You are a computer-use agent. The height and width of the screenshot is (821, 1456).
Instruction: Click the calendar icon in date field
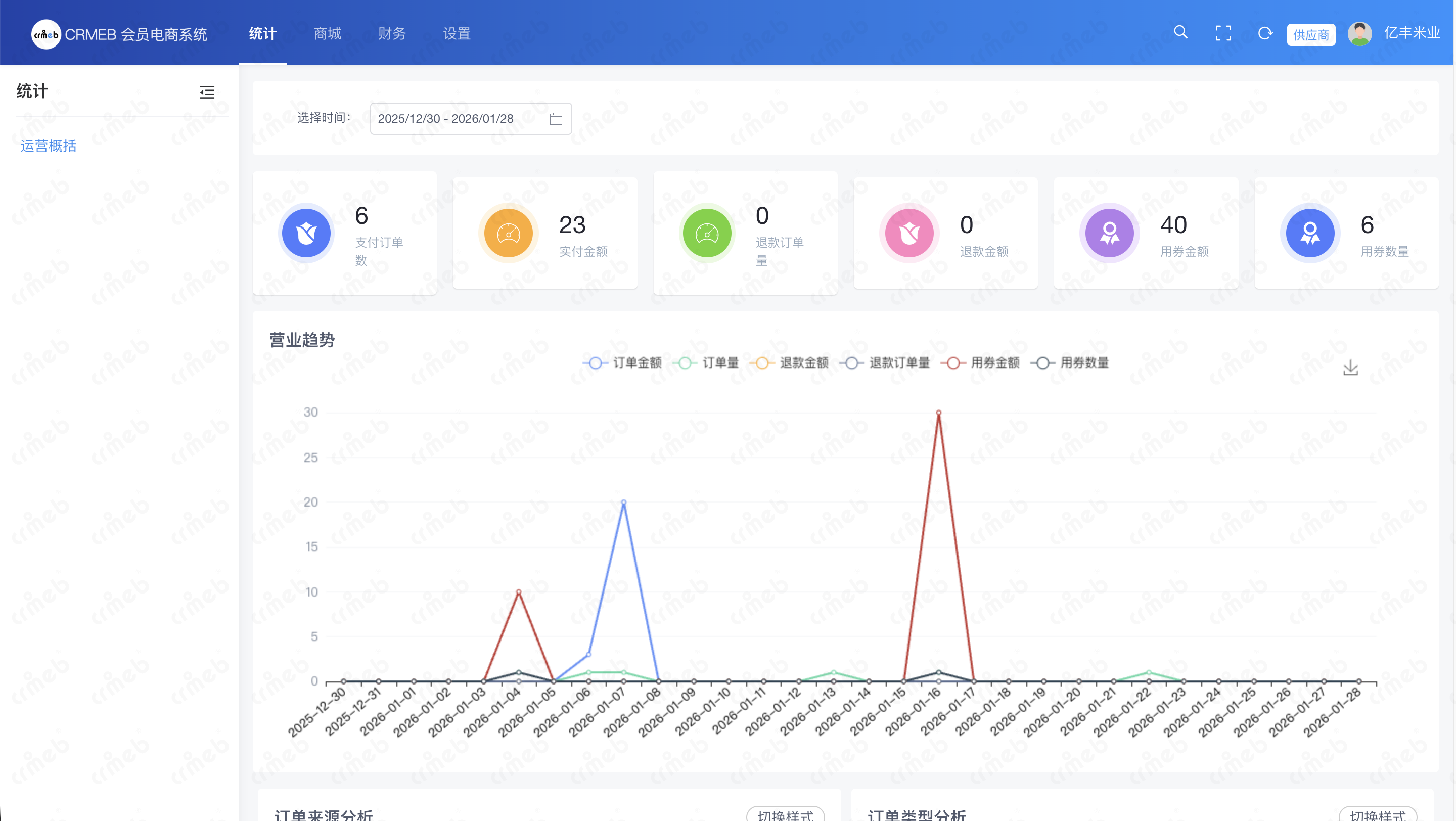coord(556,119)
